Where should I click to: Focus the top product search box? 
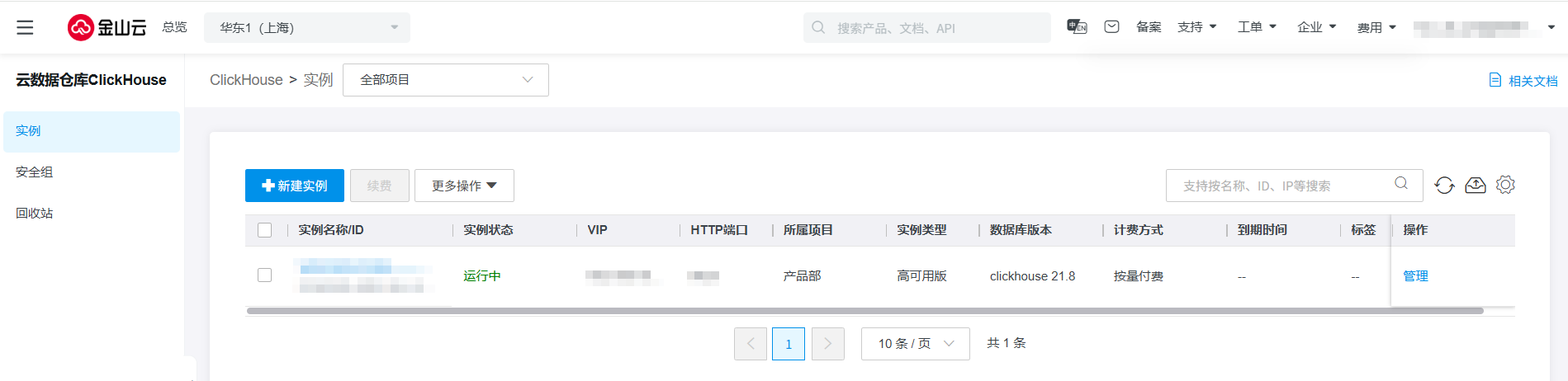(x=927, y=27)
